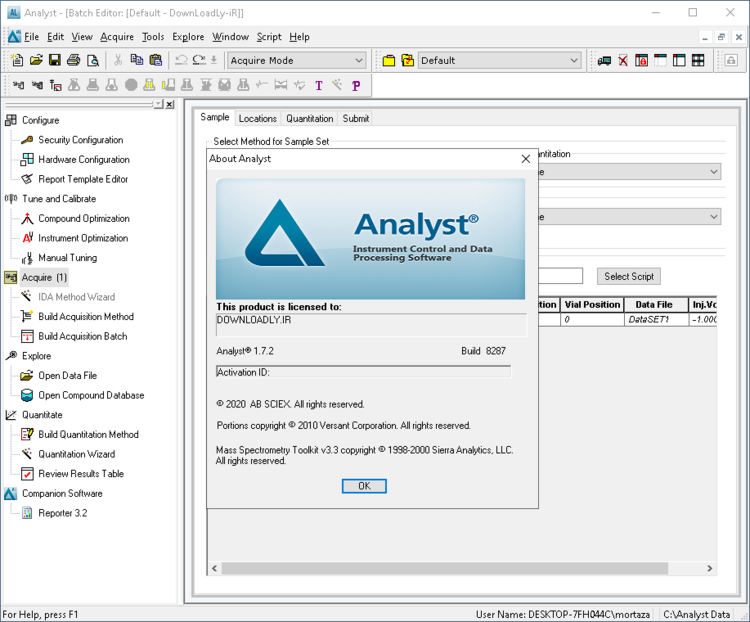
Task: Click the truck icon in toolbar
Action: [x=604, y=60]
